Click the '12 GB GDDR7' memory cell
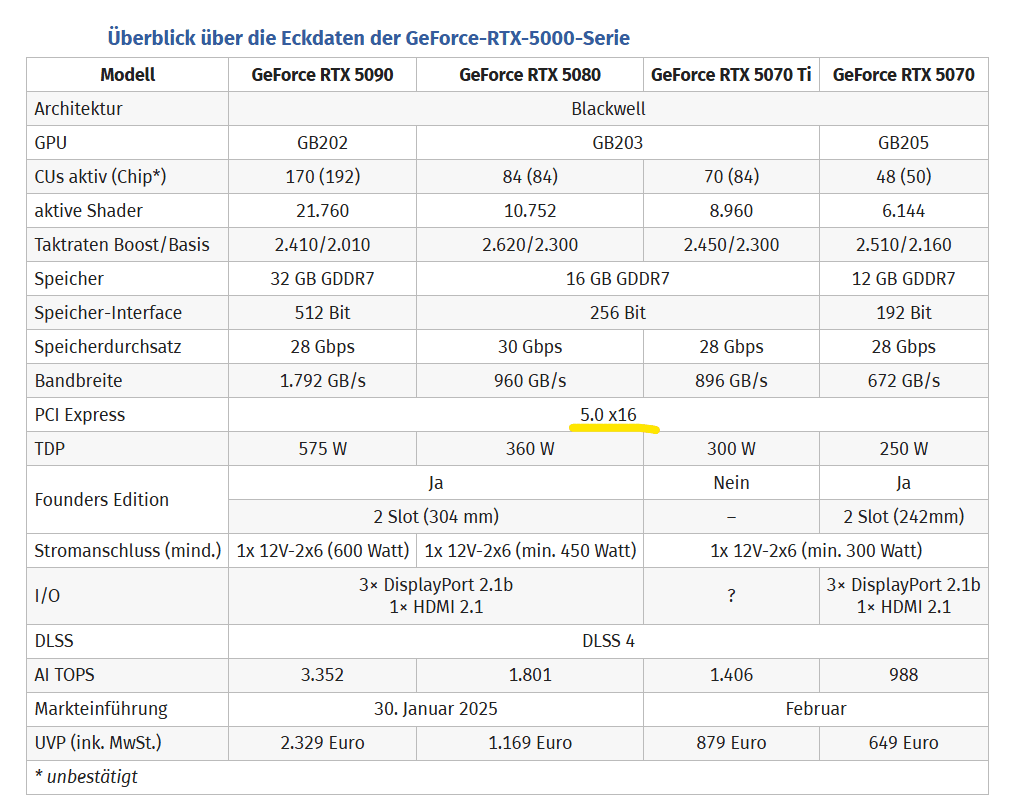This screenshot has height=811, width=1034. [903, 278]
